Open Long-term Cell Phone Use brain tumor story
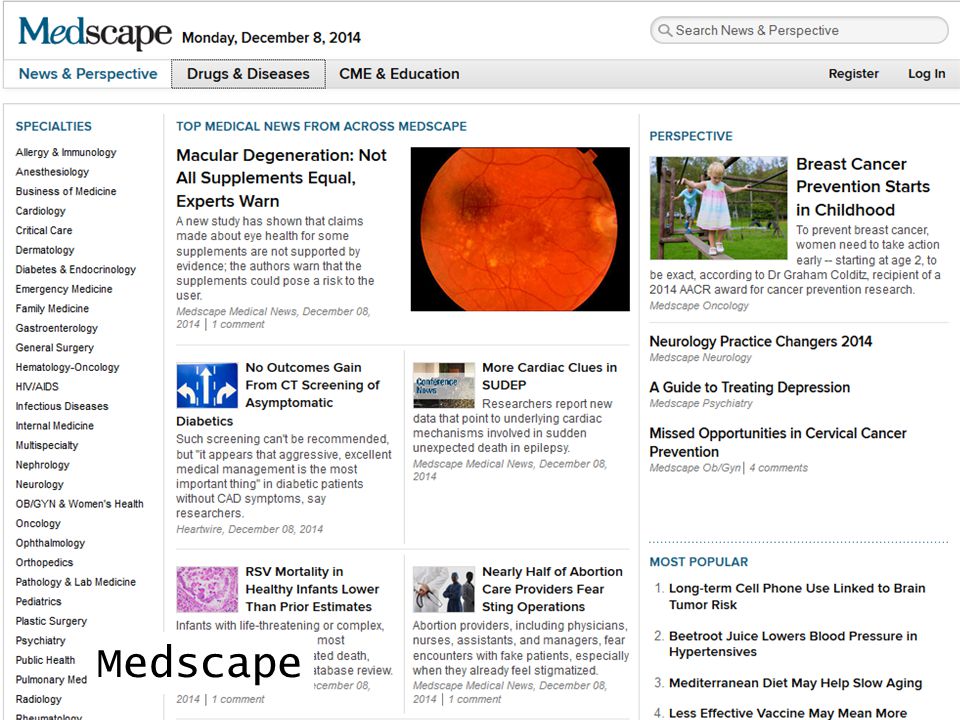 pyautogui.click(x=797, y=596)
